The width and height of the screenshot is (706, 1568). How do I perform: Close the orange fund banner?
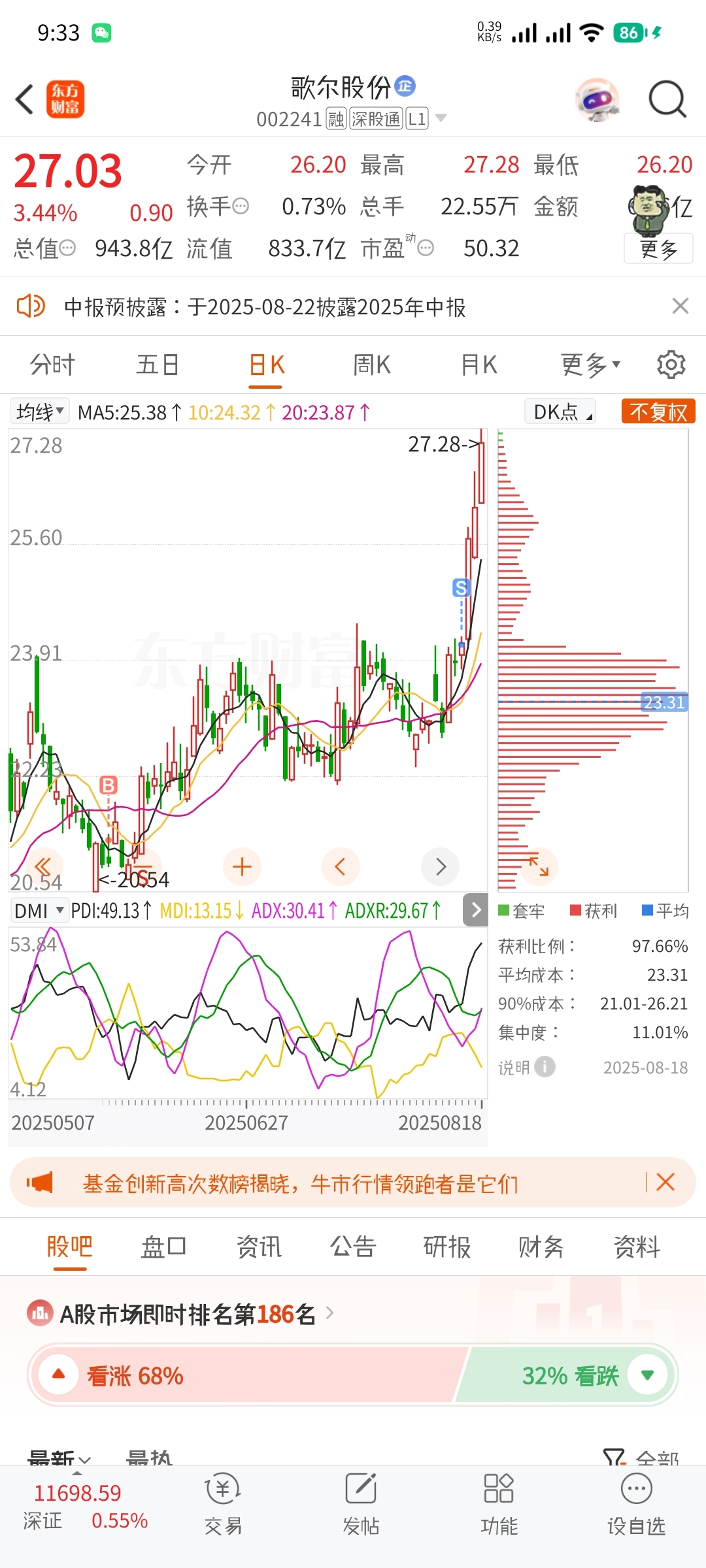[x=665, y=1182]
